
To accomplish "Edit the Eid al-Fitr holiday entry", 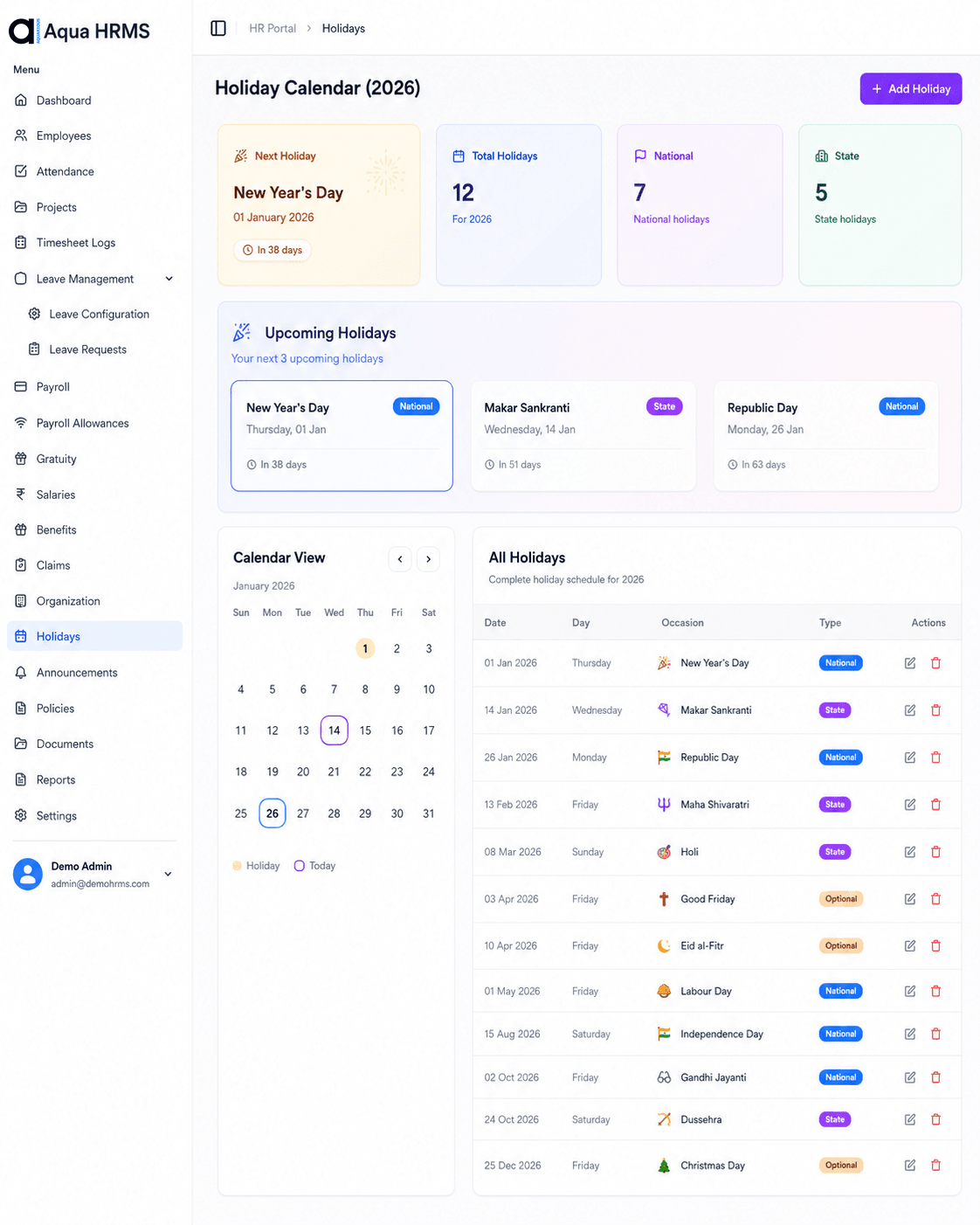I will (x=910, y=945).
